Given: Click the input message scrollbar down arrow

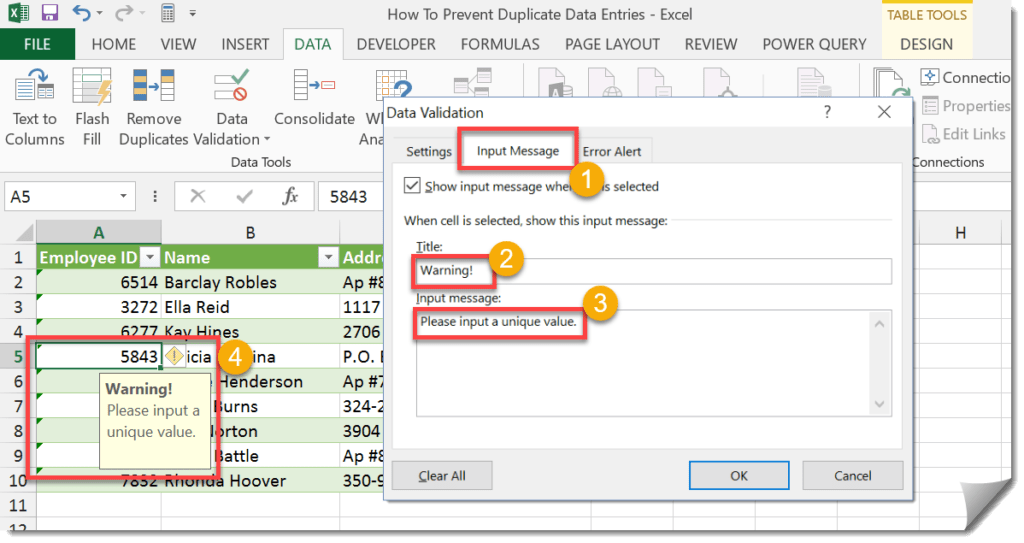Looking at the screenshot, I should 879,404.
